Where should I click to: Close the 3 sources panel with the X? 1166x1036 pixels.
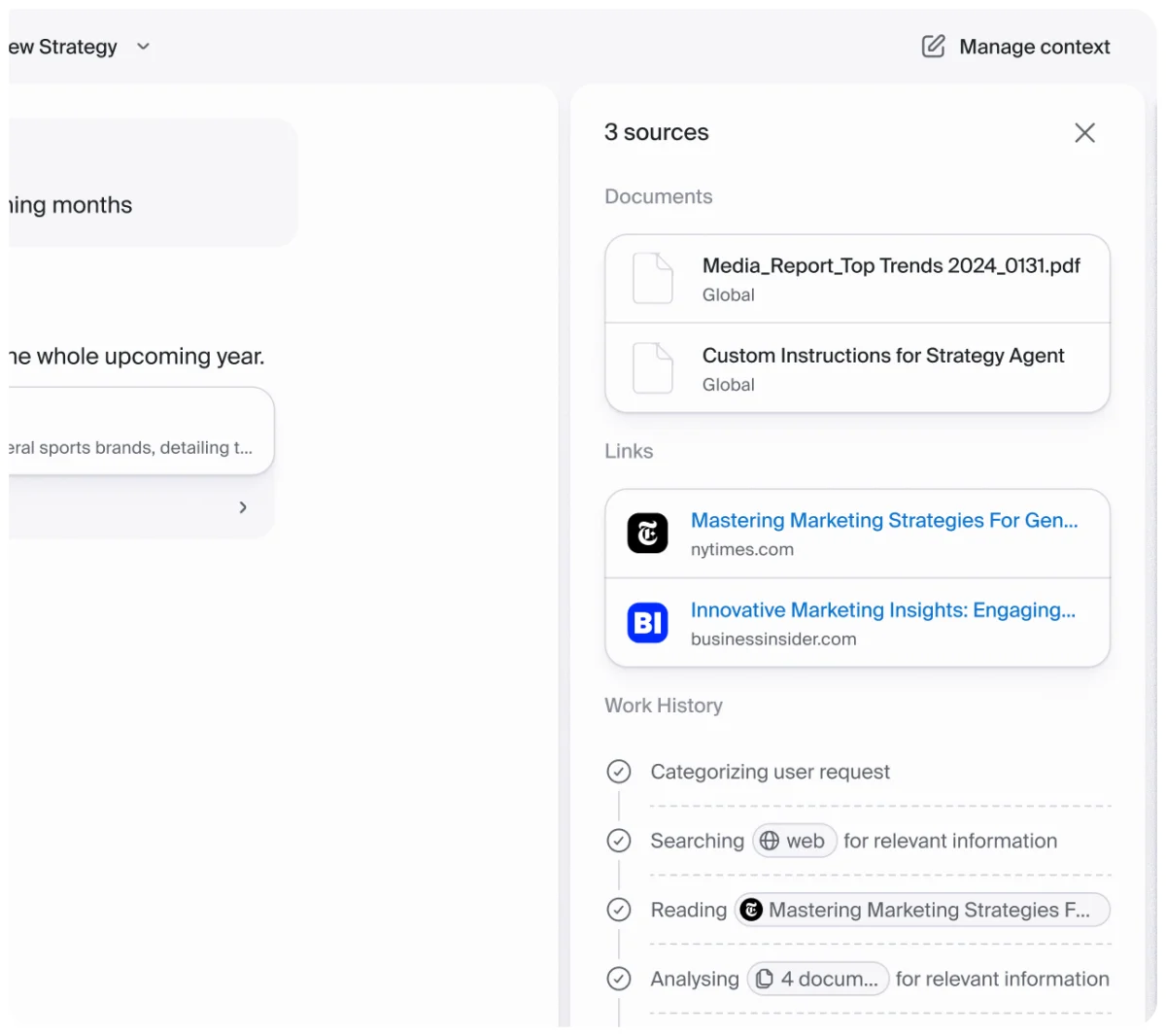click(x=1084, y=132)
